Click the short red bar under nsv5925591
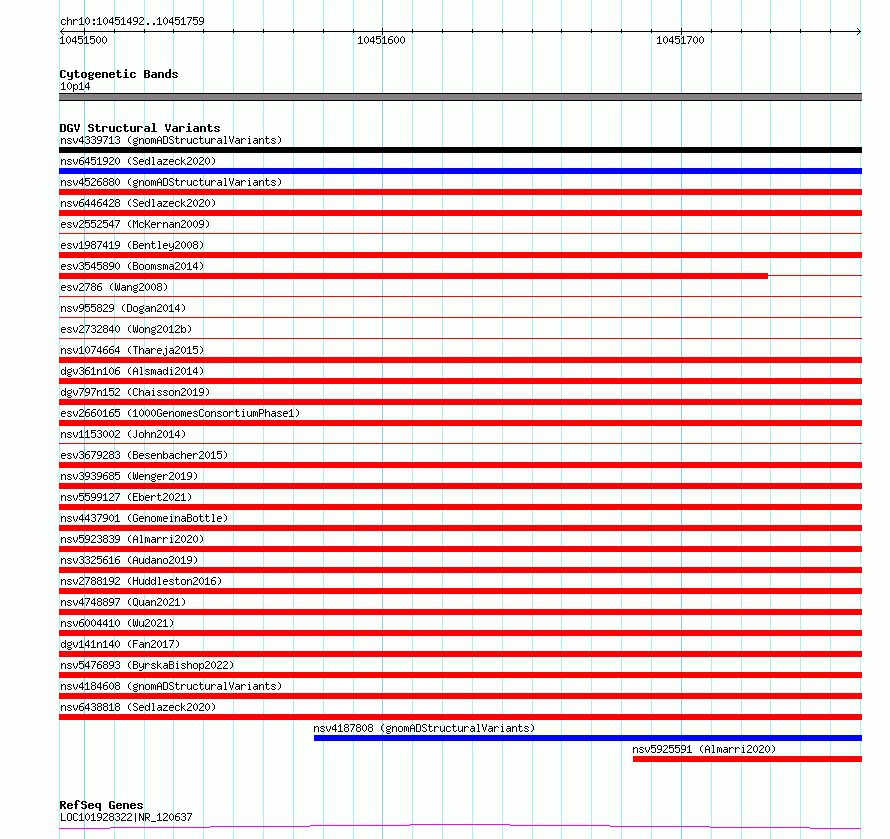This screenshot has width=890, height=839. coord(748,759)
